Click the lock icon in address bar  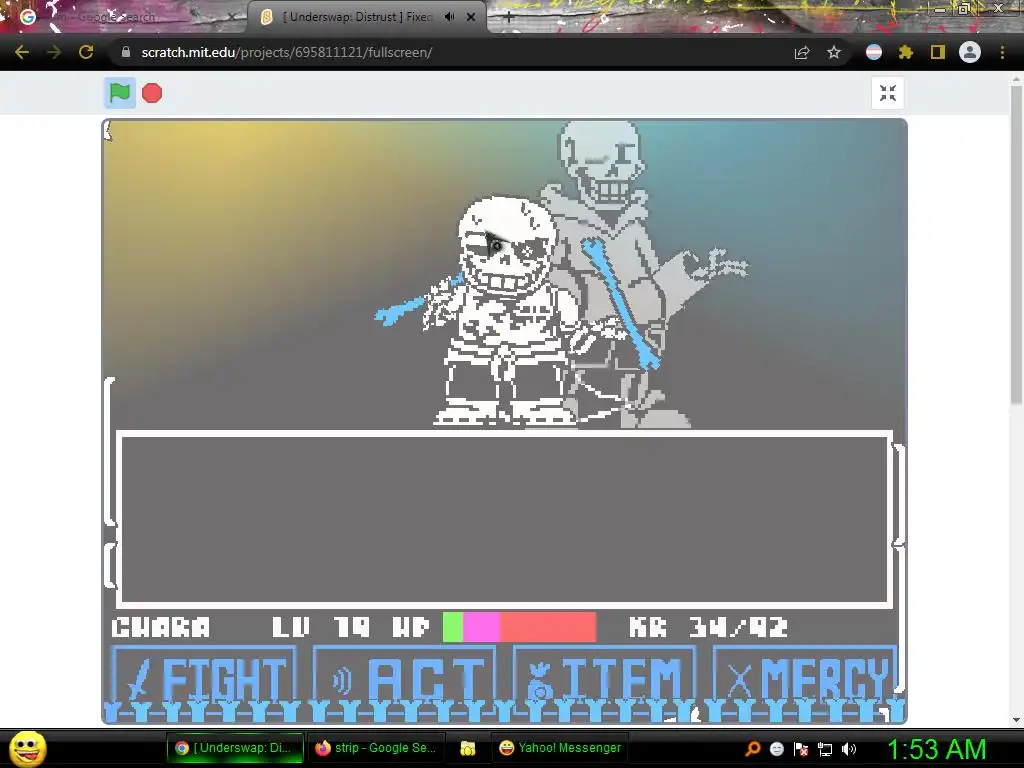coord(125,52)
